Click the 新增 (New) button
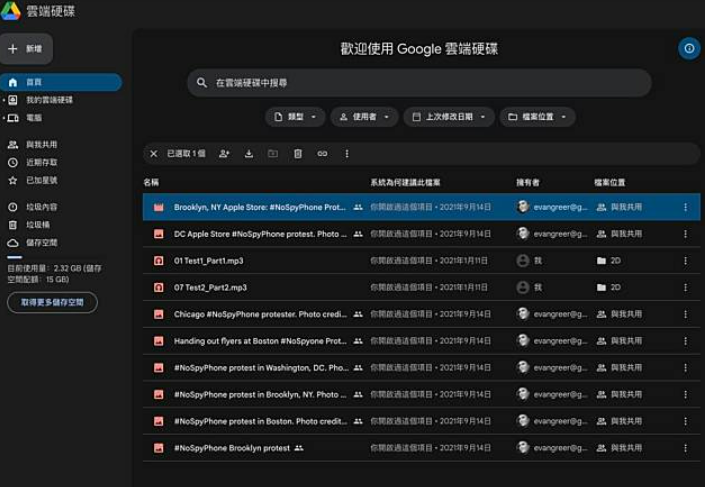The image size is (705, 487). coord(26,49)
